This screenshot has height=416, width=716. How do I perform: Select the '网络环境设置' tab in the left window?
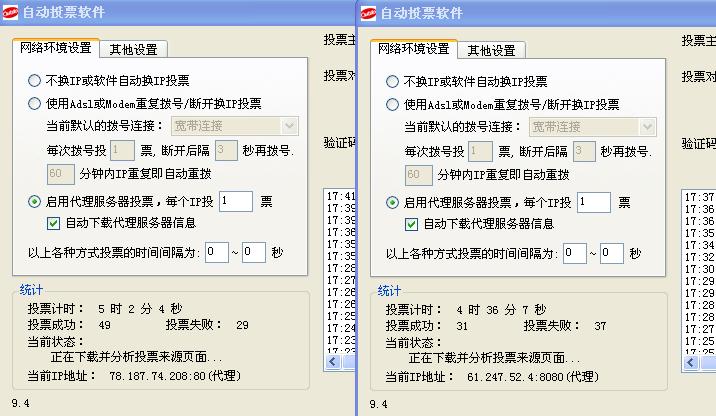tap(56, 48)
